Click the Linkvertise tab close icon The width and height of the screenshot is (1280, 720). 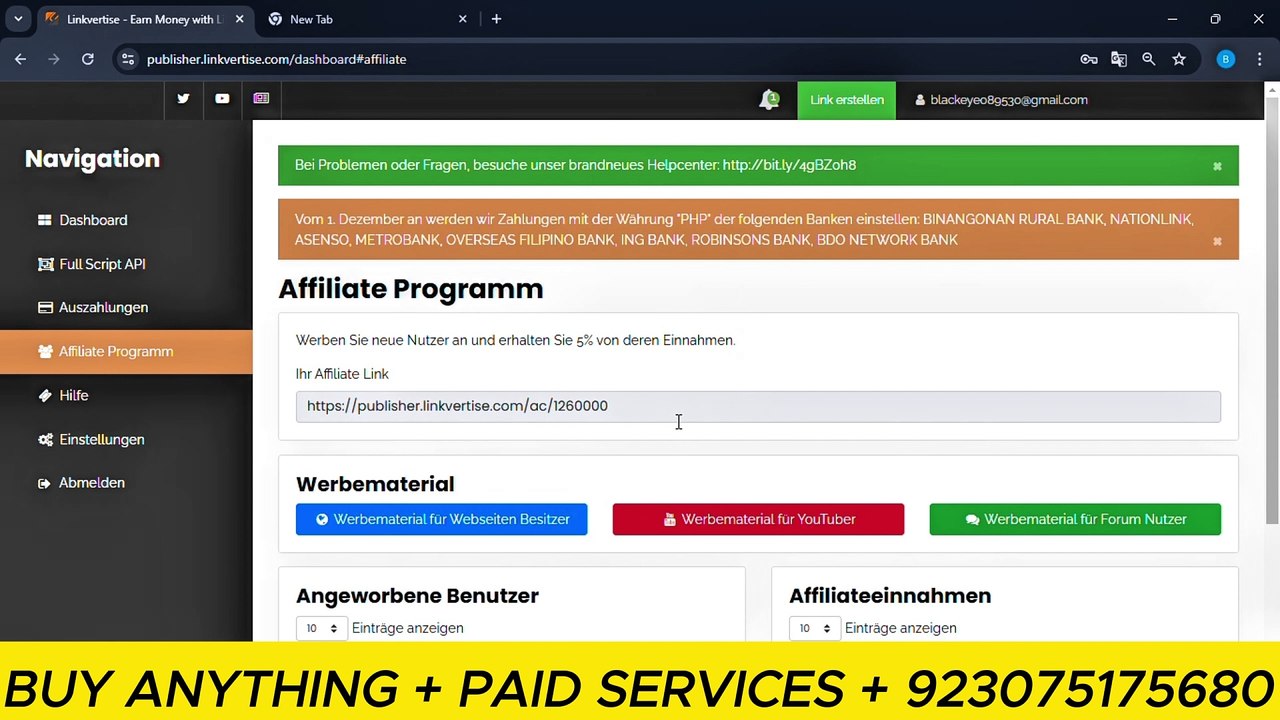coord(239,19)
